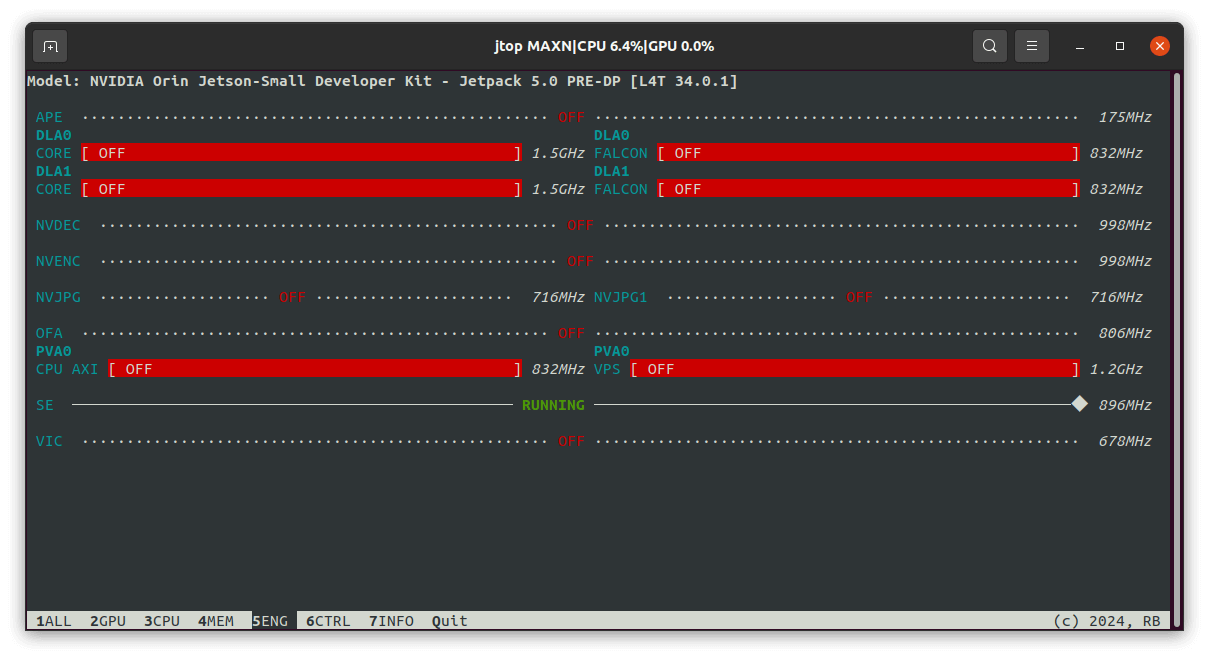Close the jtop terminal window

(x=1160, y=46)
